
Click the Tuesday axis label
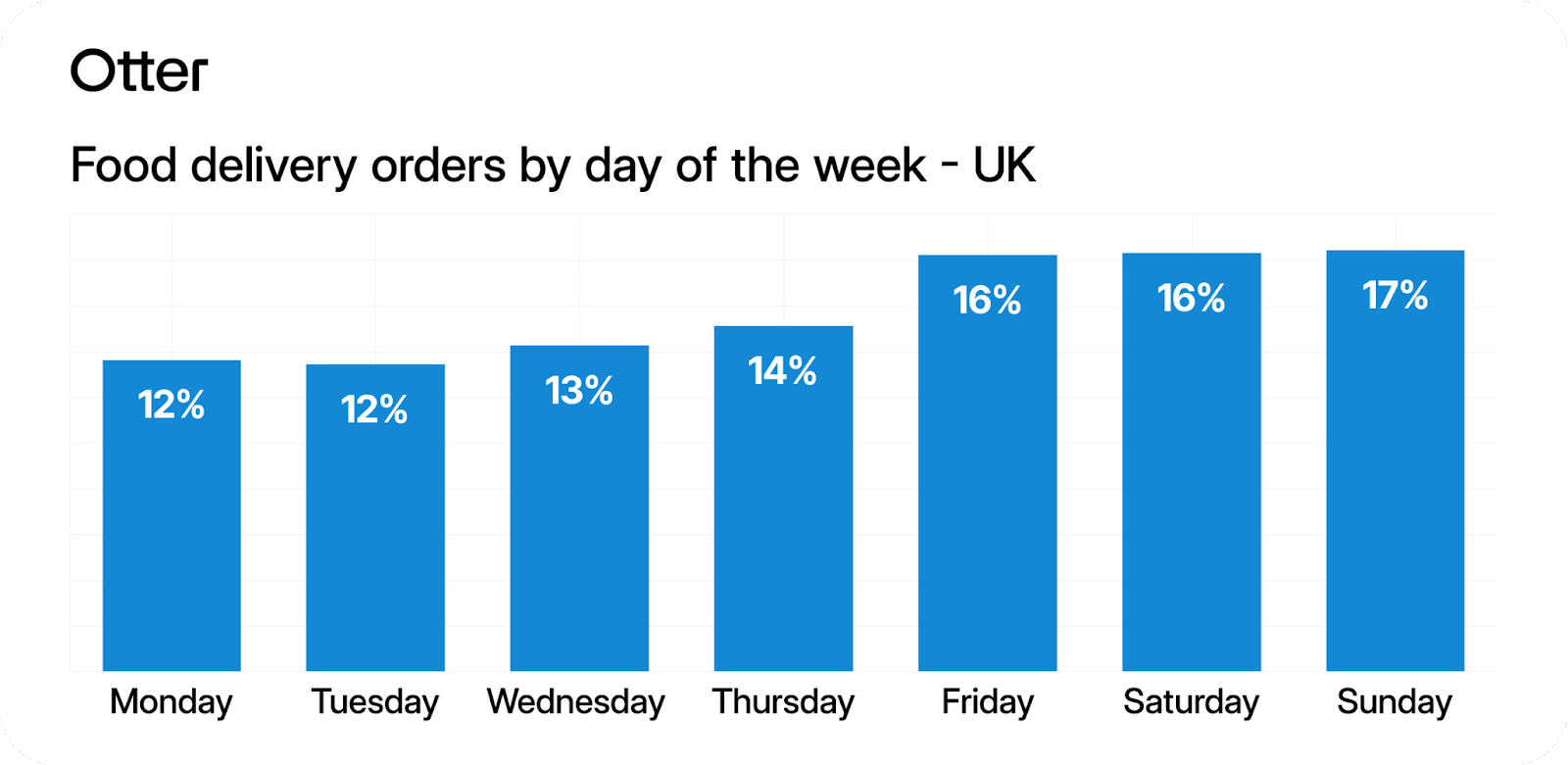(375, 702)
